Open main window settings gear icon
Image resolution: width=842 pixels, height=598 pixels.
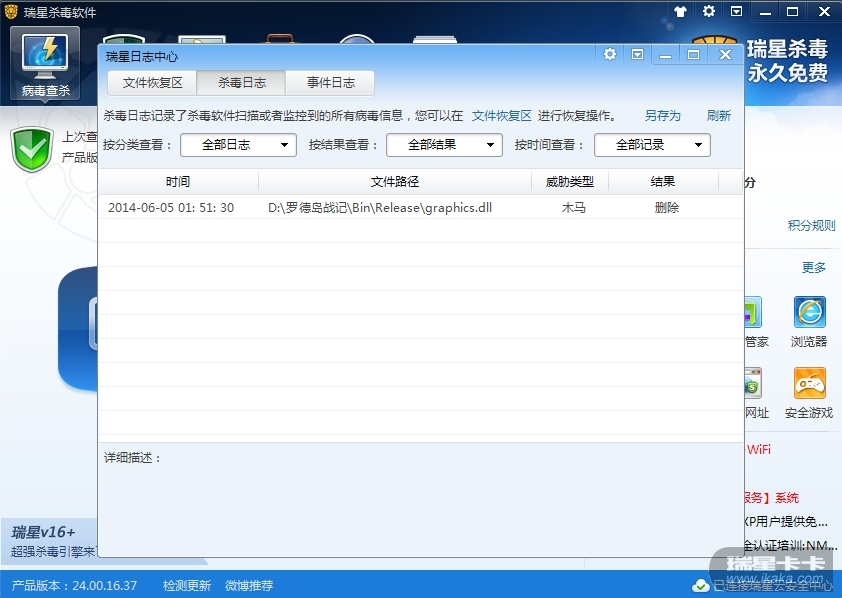tap(709, 11)
